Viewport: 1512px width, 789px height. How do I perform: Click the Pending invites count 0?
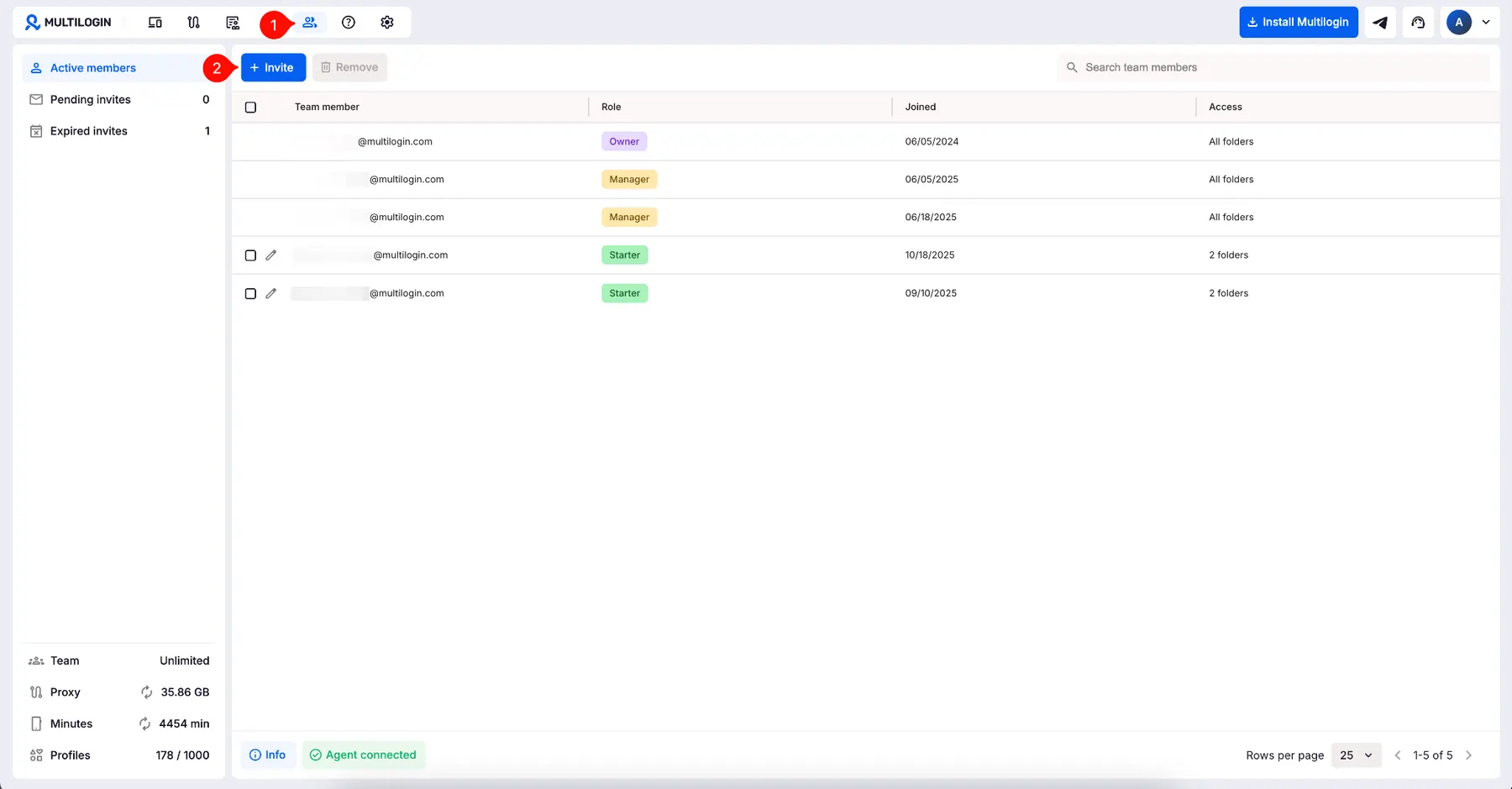pyautogui.click(x=206, y=100)
